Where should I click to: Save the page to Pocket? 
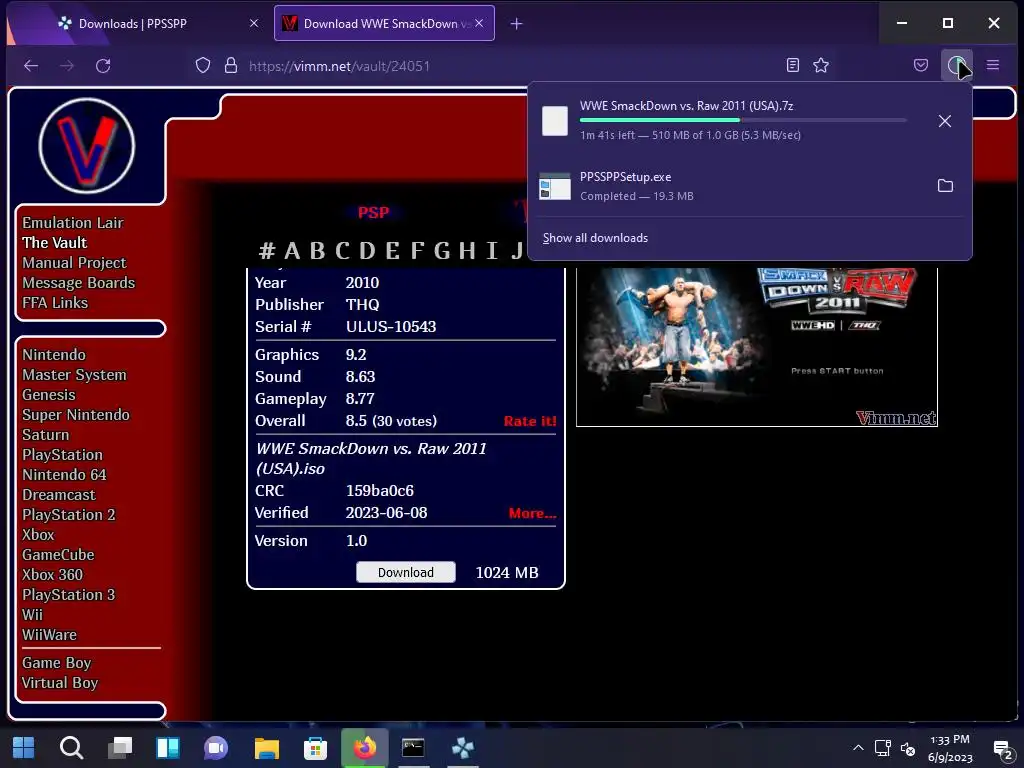921,65
